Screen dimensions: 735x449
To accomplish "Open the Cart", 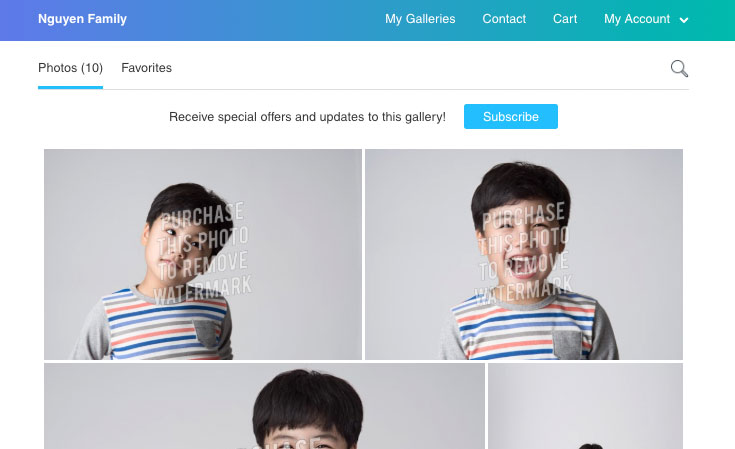I will point(565,19).
